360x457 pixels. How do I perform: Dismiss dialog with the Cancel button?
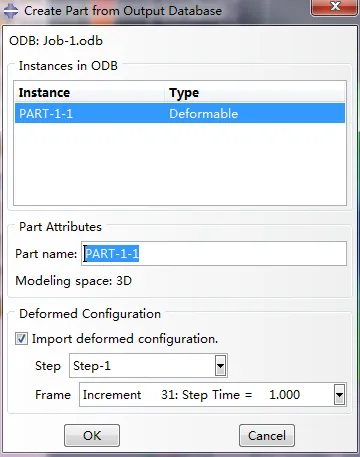(x=267, y=435)
